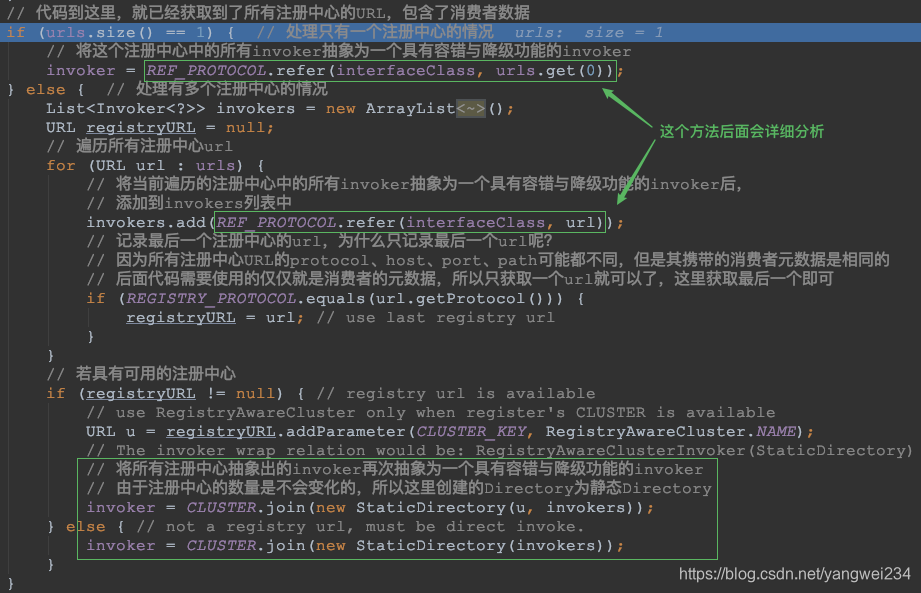Select the inline debug hint "urls: size = 1"
Screen dimensions: 921x593
(589, 33)
